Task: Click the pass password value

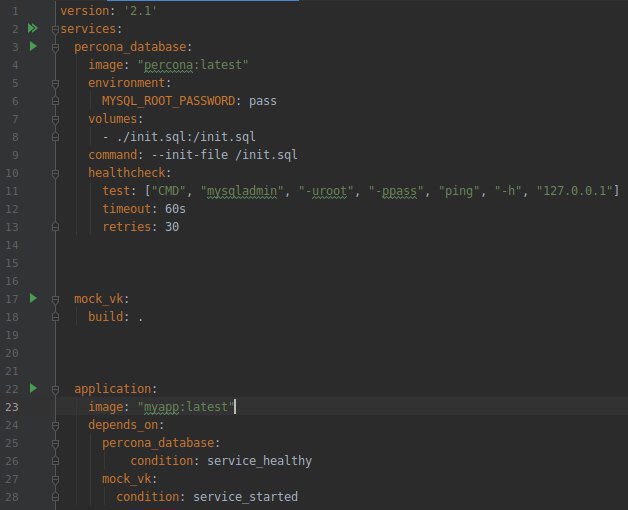Action: pos(263,101)
